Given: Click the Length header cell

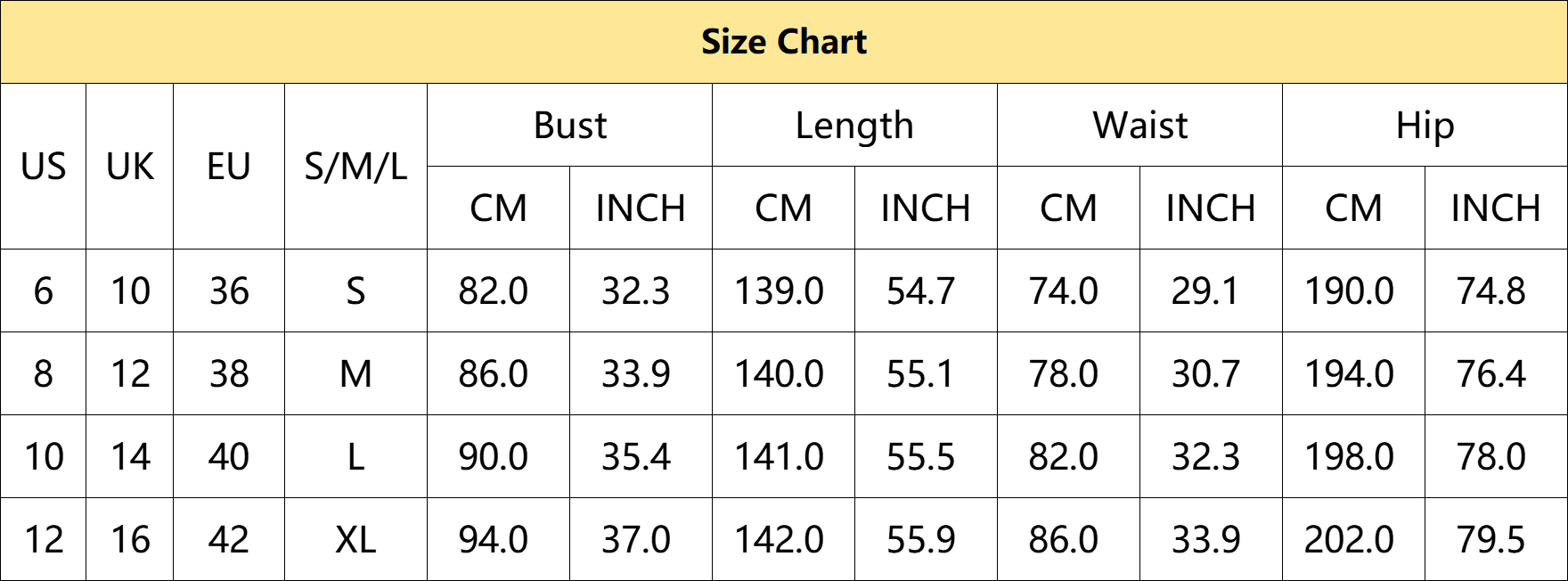Looking at the screenshot, I should (855, 126).
